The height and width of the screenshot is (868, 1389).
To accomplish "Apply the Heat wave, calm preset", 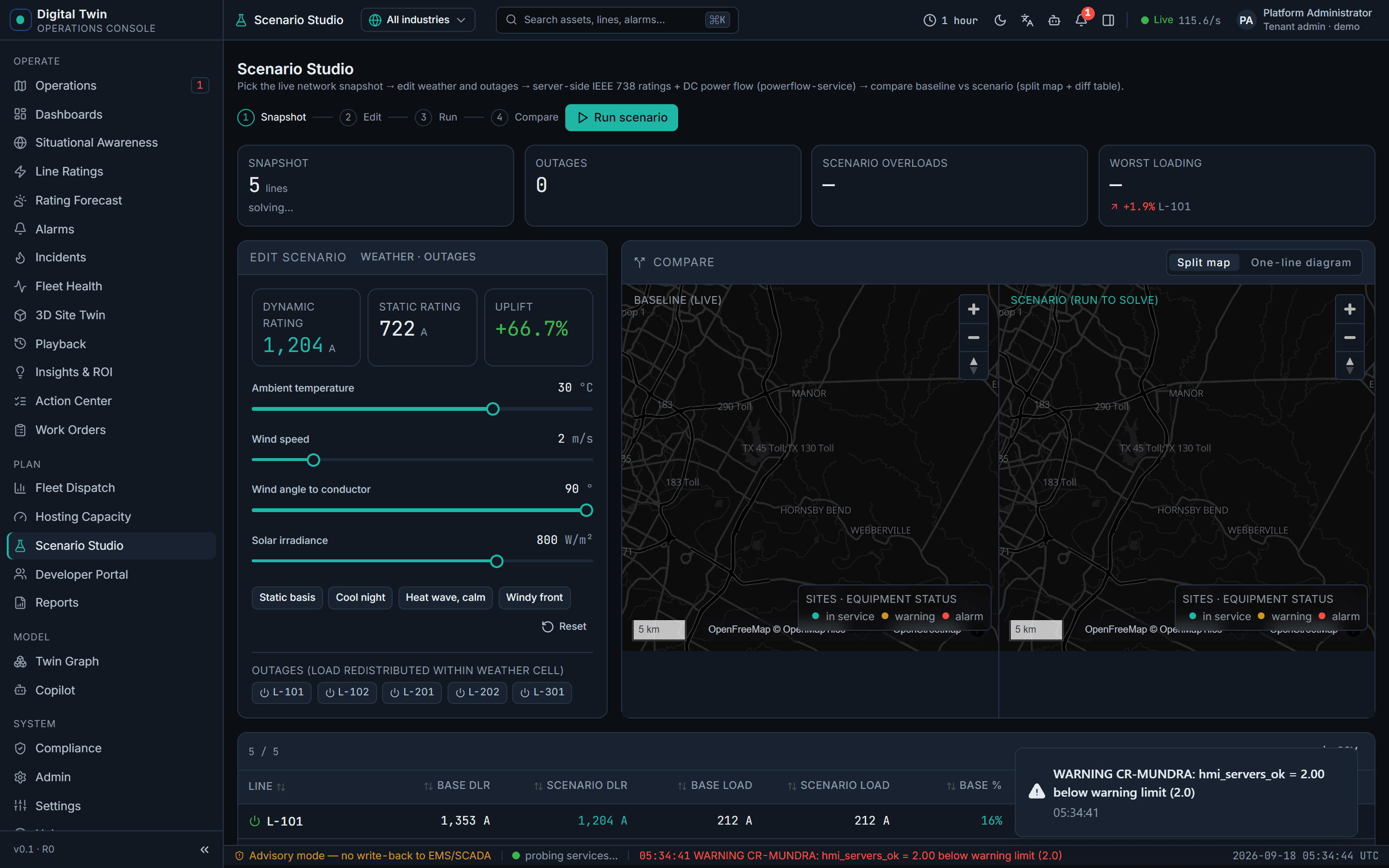I will [x=446, y=597].
